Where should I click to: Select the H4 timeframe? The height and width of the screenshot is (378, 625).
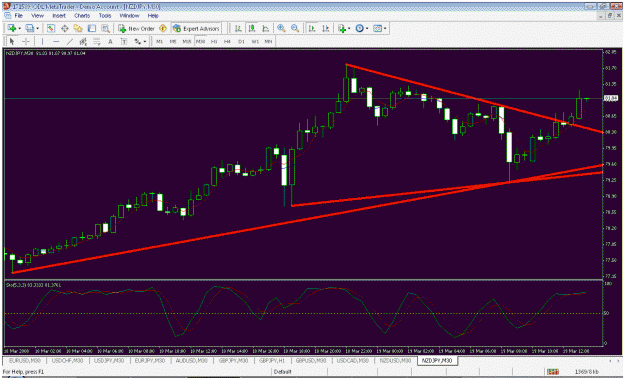pos(227,41)
